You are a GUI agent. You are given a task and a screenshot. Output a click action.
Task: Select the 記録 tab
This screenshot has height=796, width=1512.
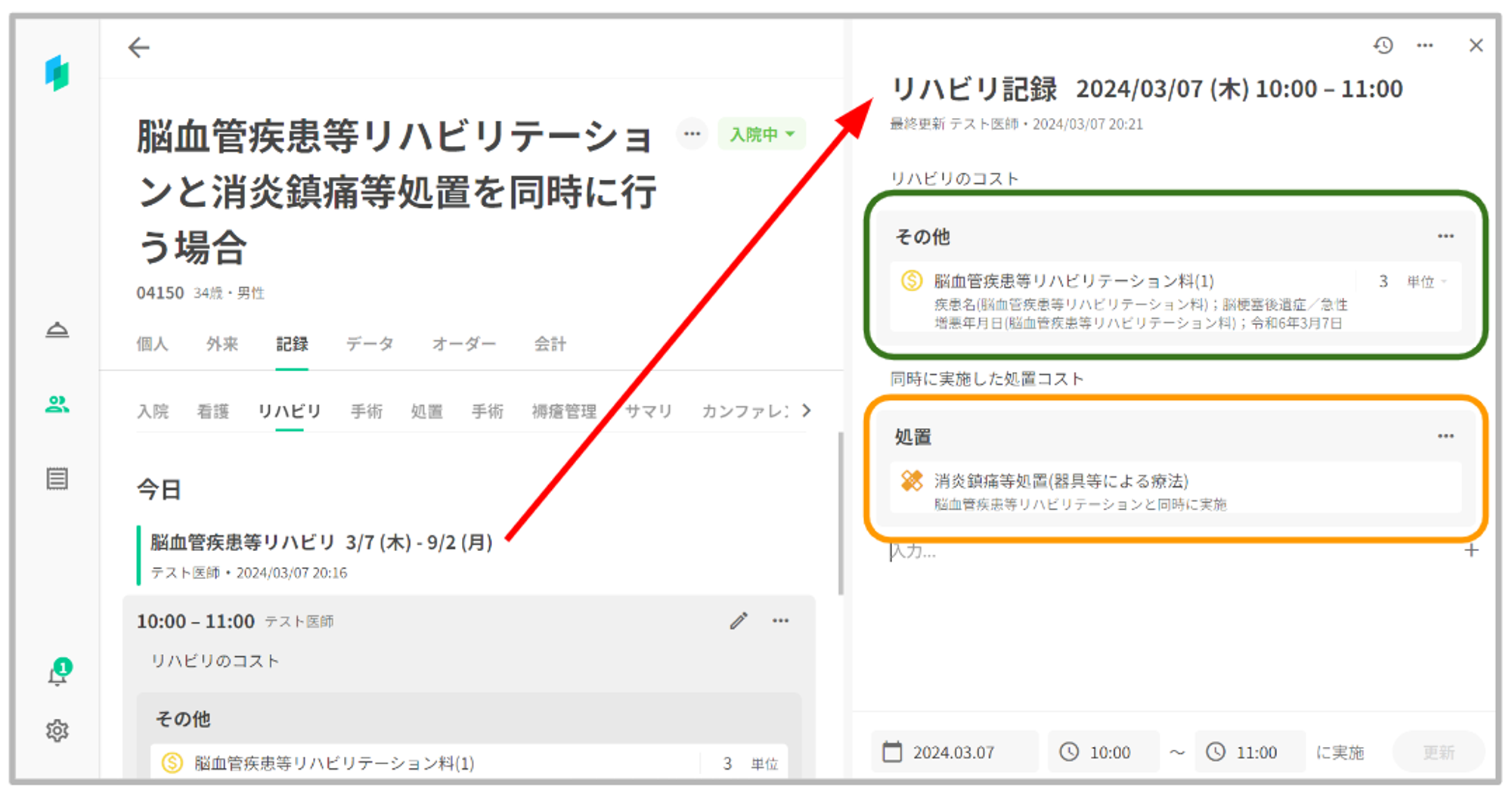[x=292, y=344]
